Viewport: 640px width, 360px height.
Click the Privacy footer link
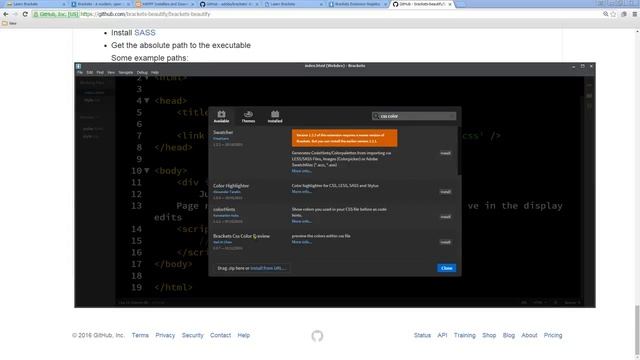pos(165,335)
